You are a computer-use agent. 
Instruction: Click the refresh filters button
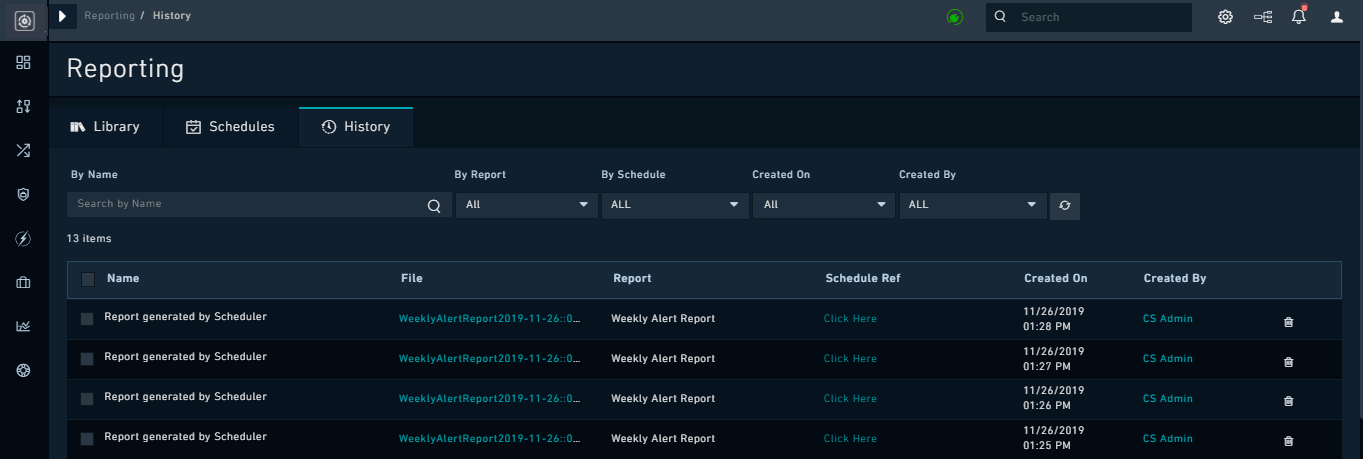click(1065, 206)
